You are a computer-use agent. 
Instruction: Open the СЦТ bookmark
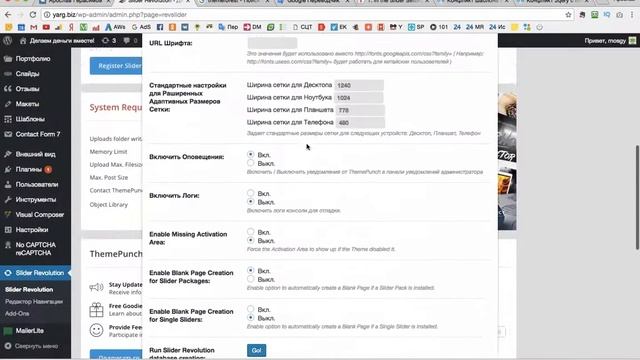pyautogui.click(x=302, y=27)
